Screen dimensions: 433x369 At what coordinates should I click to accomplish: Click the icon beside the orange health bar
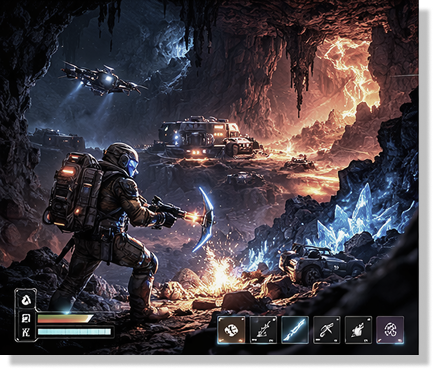26,319
